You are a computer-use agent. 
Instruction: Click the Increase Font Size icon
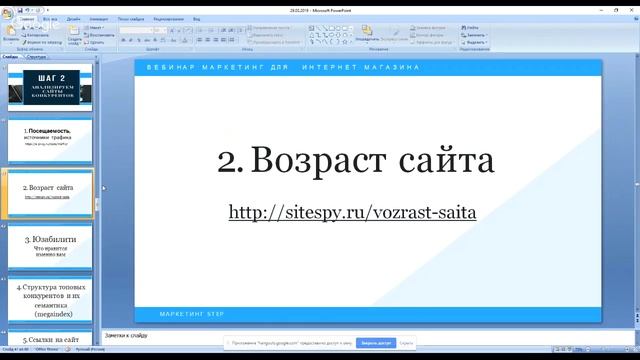(172, 30)
